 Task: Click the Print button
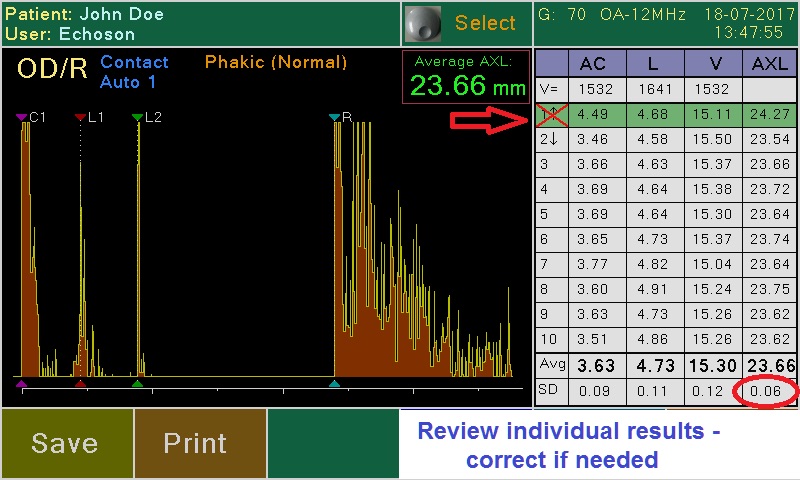pos(200,443)
